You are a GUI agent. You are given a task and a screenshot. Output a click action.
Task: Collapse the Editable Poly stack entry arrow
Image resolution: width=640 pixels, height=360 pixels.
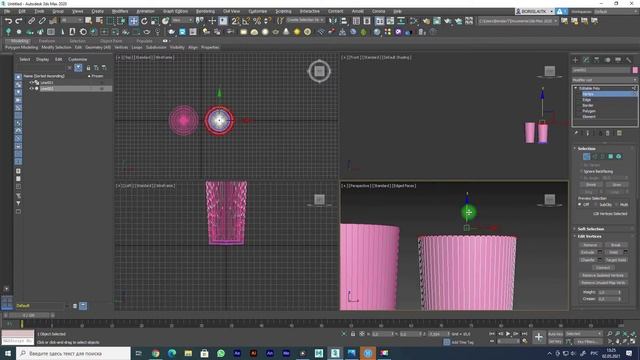click(576, 88)
